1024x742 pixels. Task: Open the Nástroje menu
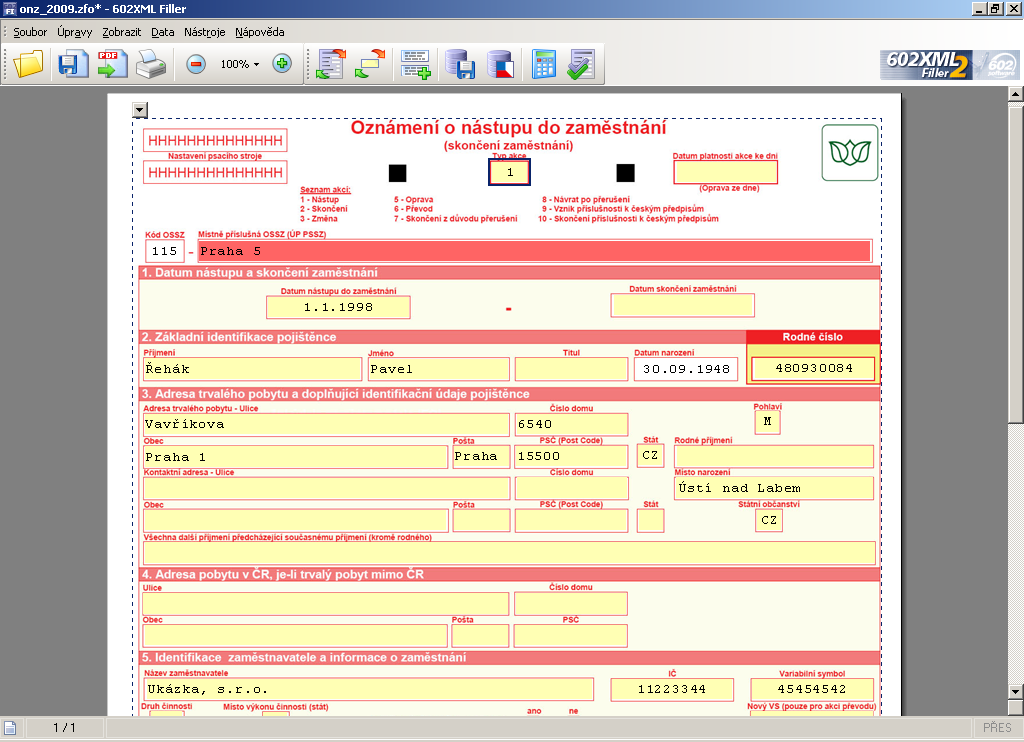pyautogui.click(x=204, y=32)
